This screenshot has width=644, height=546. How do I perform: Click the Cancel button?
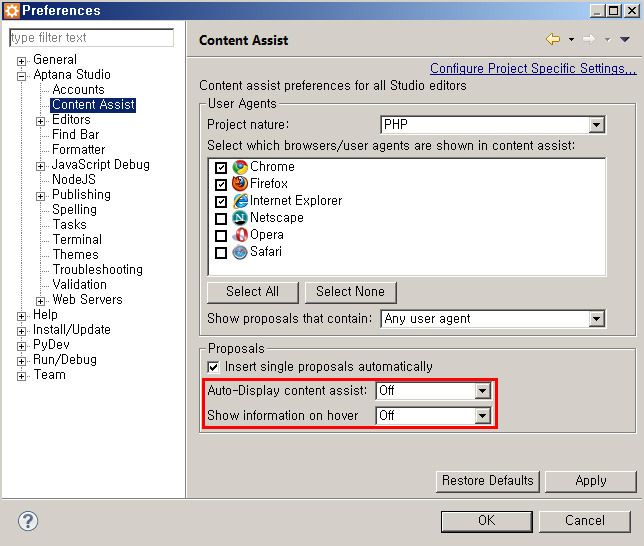(x=585, y=521)
